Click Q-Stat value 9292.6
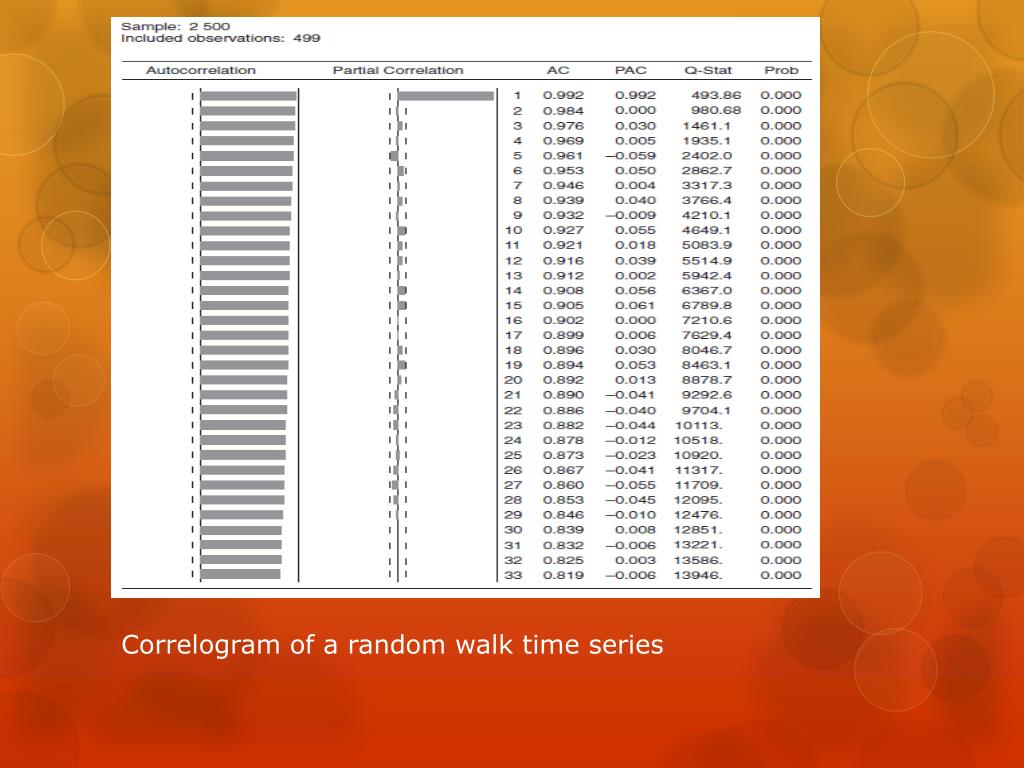The width and height of the screenshot is (1024, 768). 707,395
